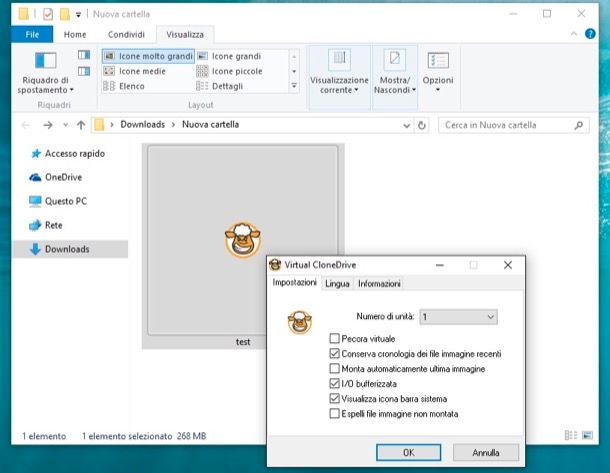Viewport: 610px width, 473px height.
Task: Click Properties quick access toolbar icon
Action: tap(47, 14)
